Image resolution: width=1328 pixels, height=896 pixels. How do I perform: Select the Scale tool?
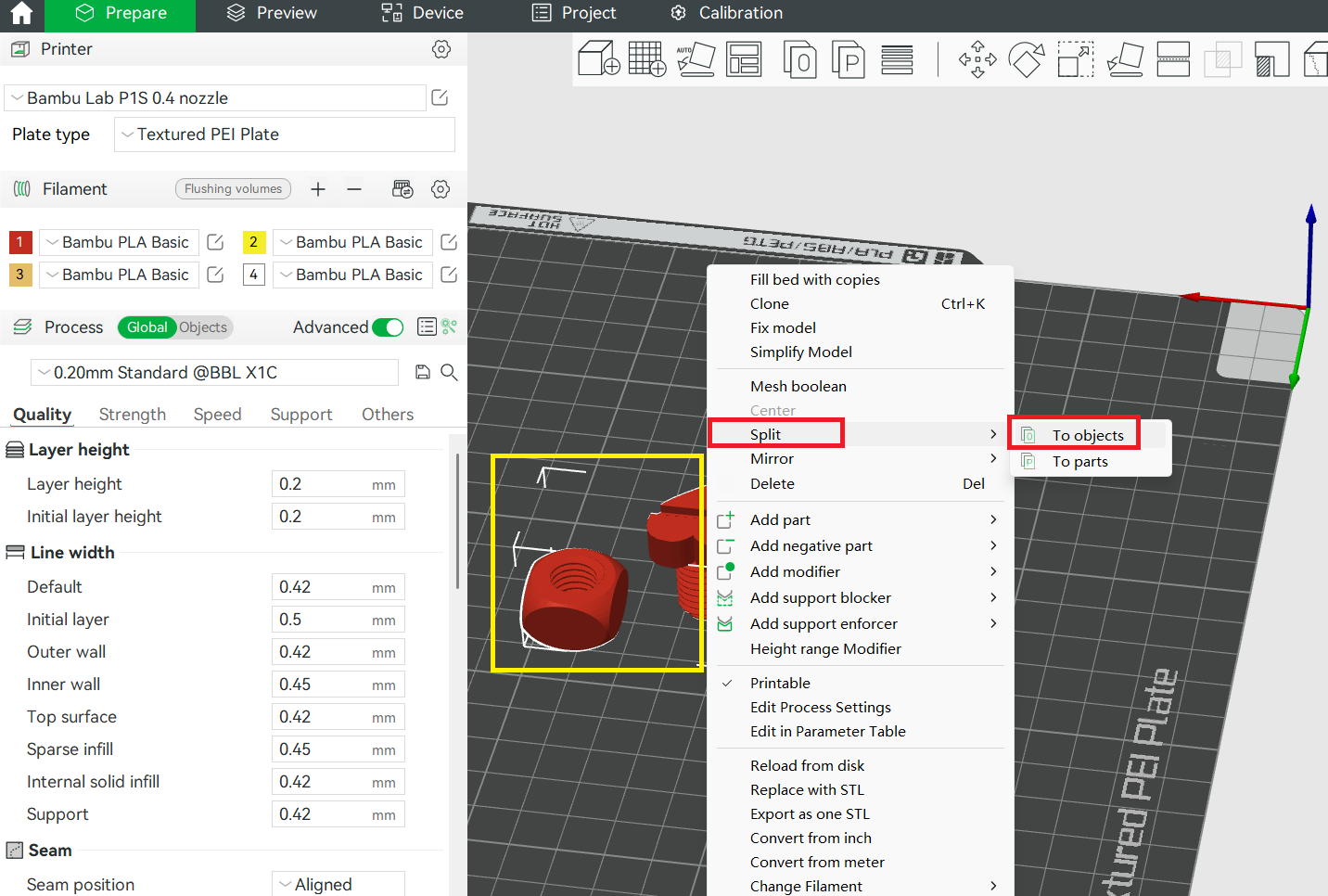pos(1076,59)
